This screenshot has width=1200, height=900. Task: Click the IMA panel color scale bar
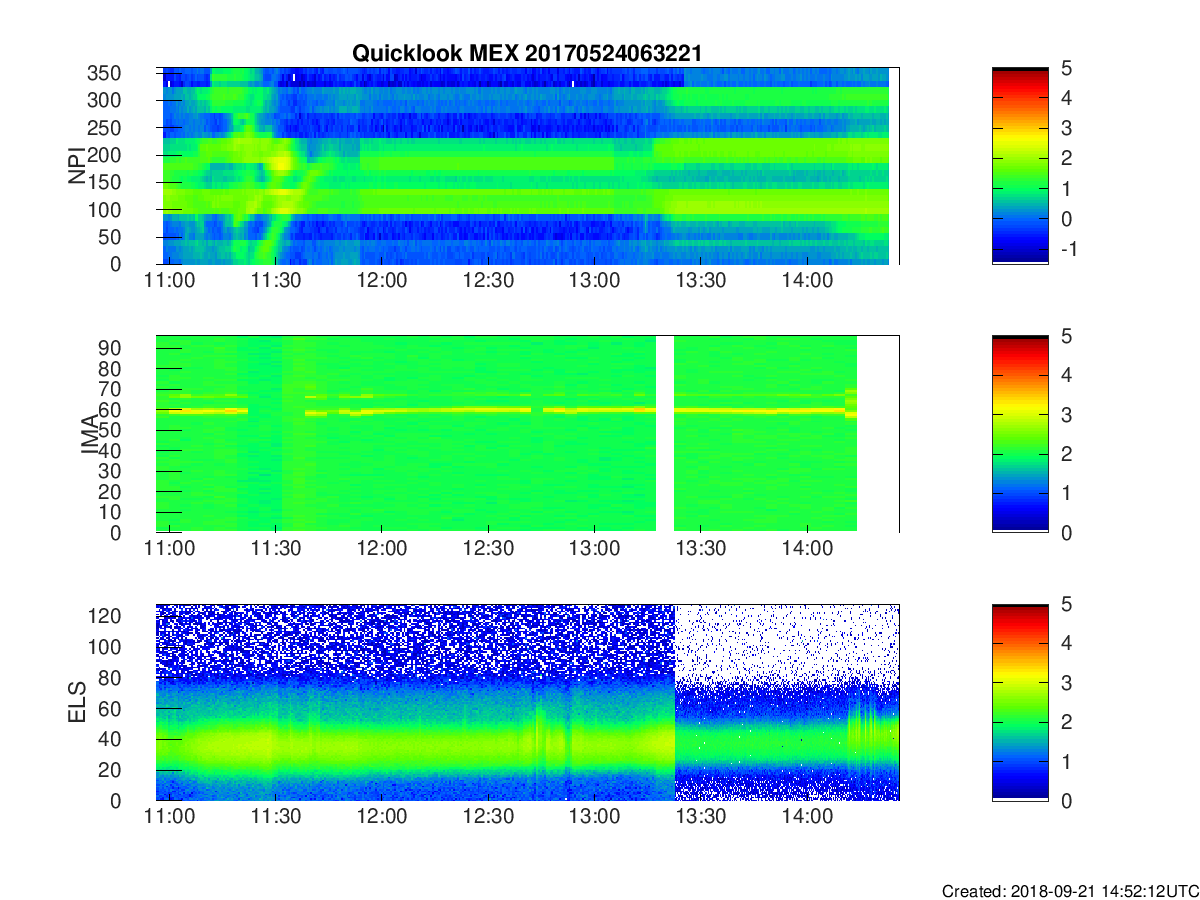tap(1020, 434)
